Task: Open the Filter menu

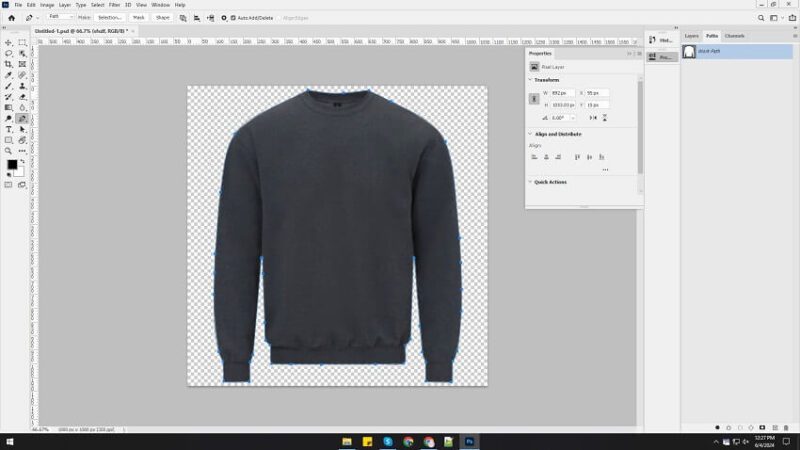Action: (x=114, y=5)
